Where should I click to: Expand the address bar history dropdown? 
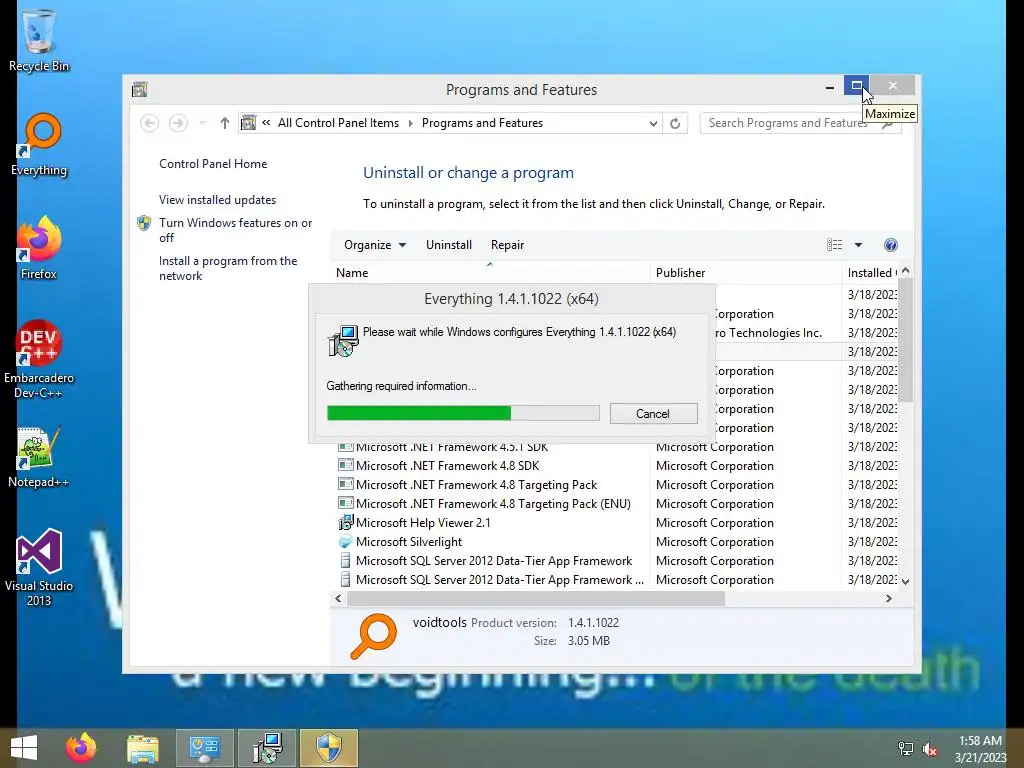(652, 123)
